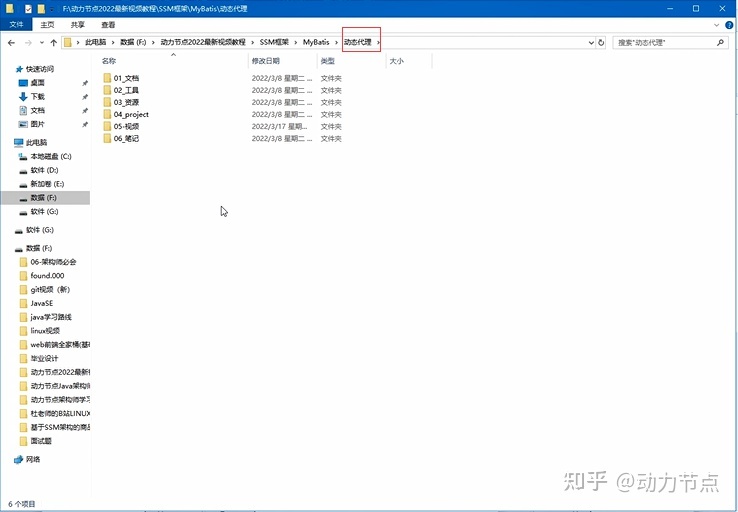Screen dimensions: 738x512
Task: Click the 下载 download arrow icon
Action: [x=23, y=96]
